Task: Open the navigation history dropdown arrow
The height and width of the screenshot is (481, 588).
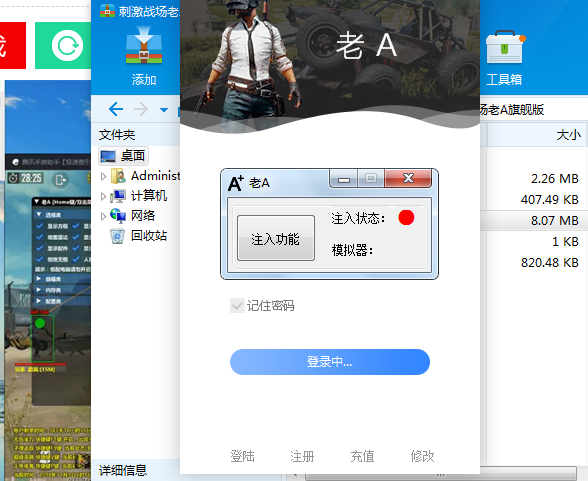Action: [164, 110]
